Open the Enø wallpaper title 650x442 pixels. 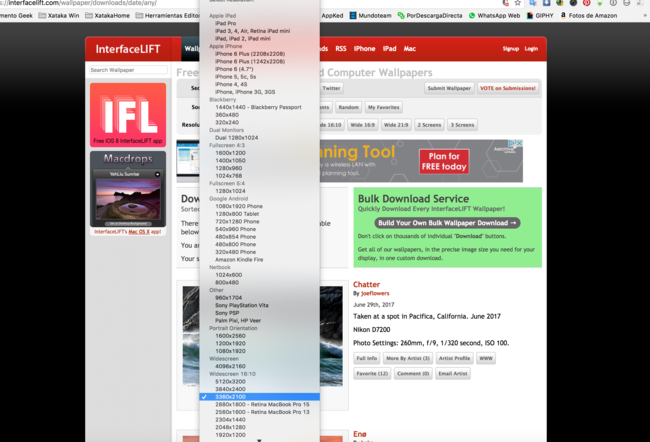(x=360, y=434)
